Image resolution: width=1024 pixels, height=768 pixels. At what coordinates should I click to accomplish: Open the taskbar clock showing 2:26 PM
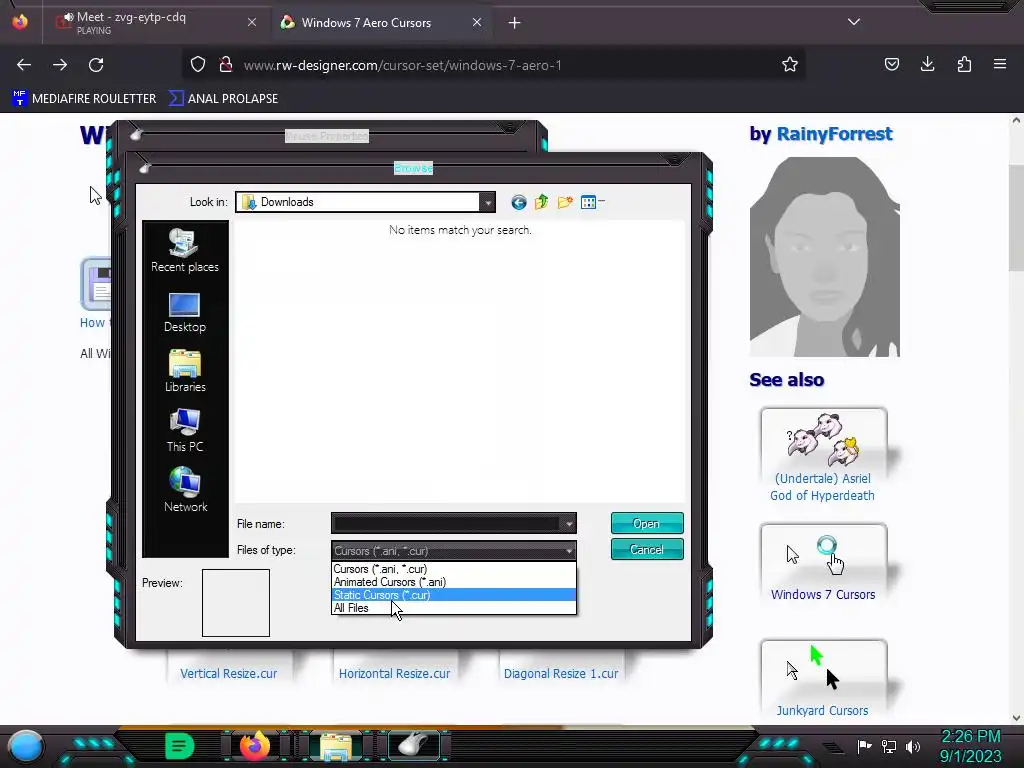[x=970, y=746]
